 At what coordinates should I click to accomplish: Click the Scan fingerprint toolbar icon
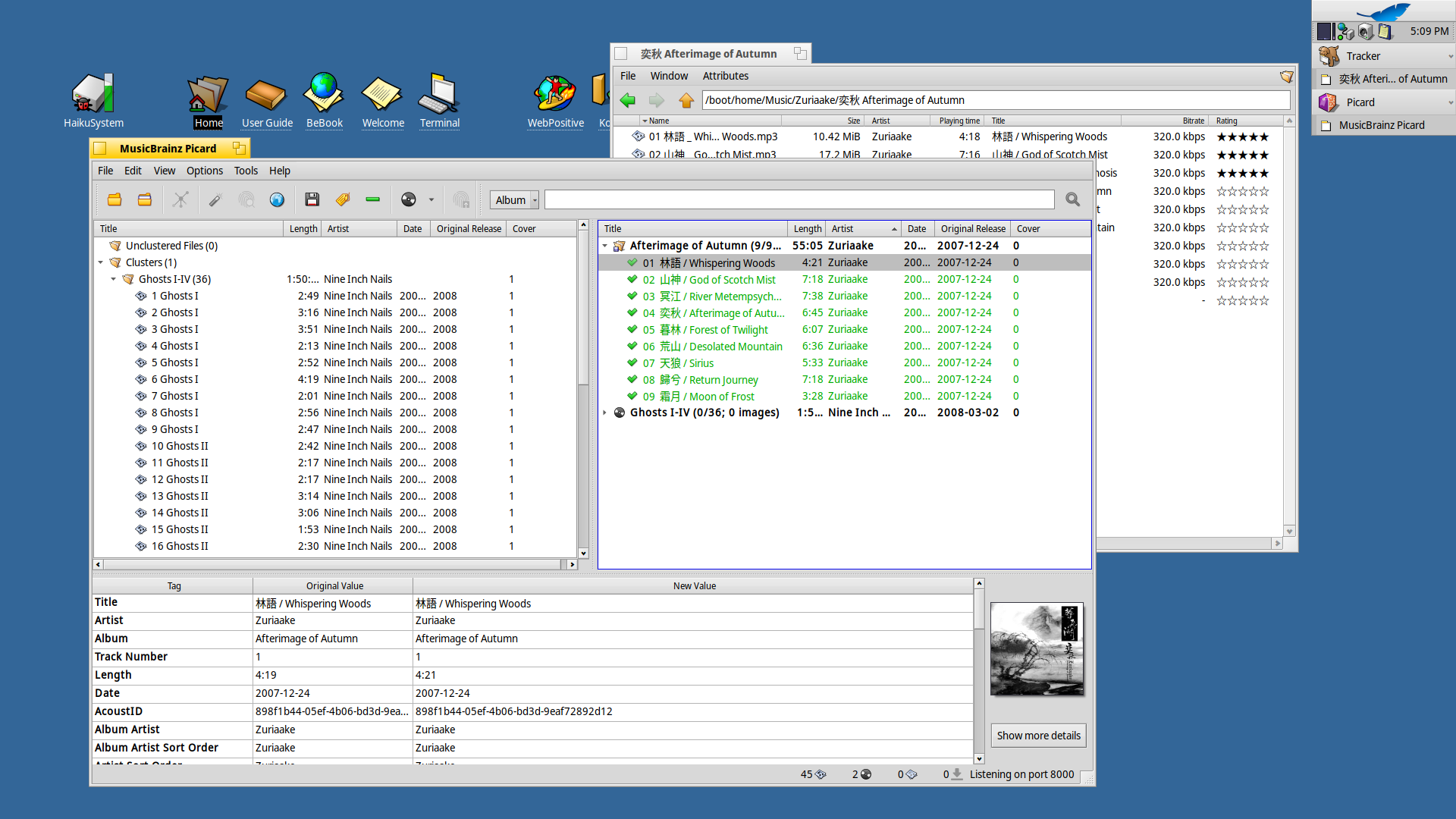point(246,199)
